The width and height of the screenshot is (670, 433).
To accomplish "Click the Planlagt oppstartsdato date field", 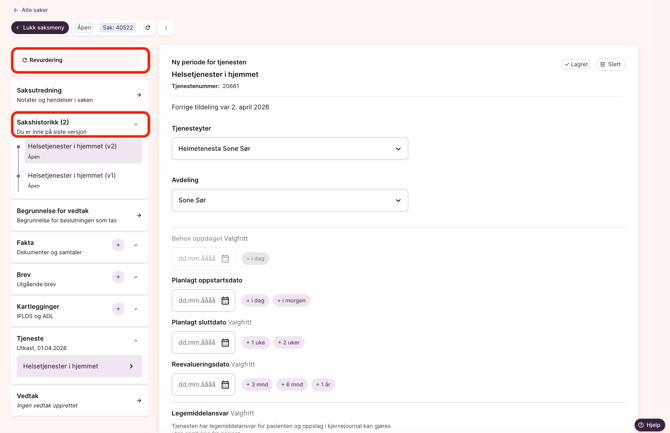I will click(x=197, y=301).
